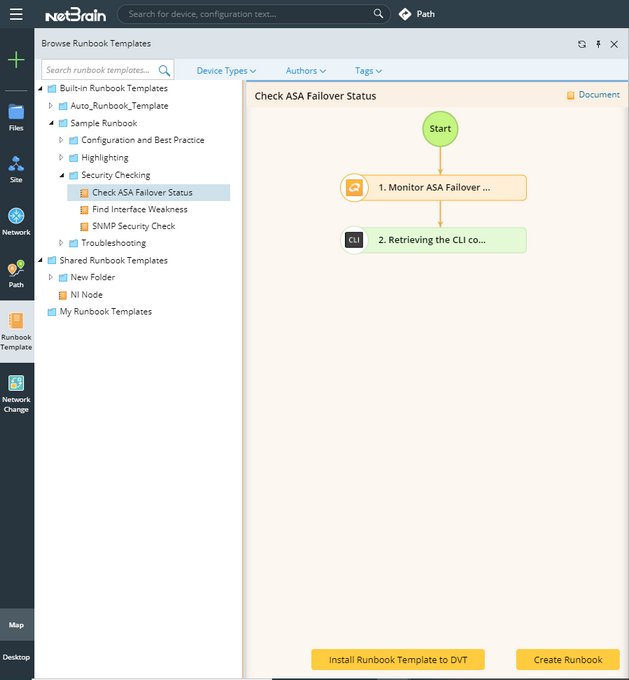Open the Runbook Template sidebar panel
Image resolution: width=629 pixels, height=680 pixels.
pos(16,332)
